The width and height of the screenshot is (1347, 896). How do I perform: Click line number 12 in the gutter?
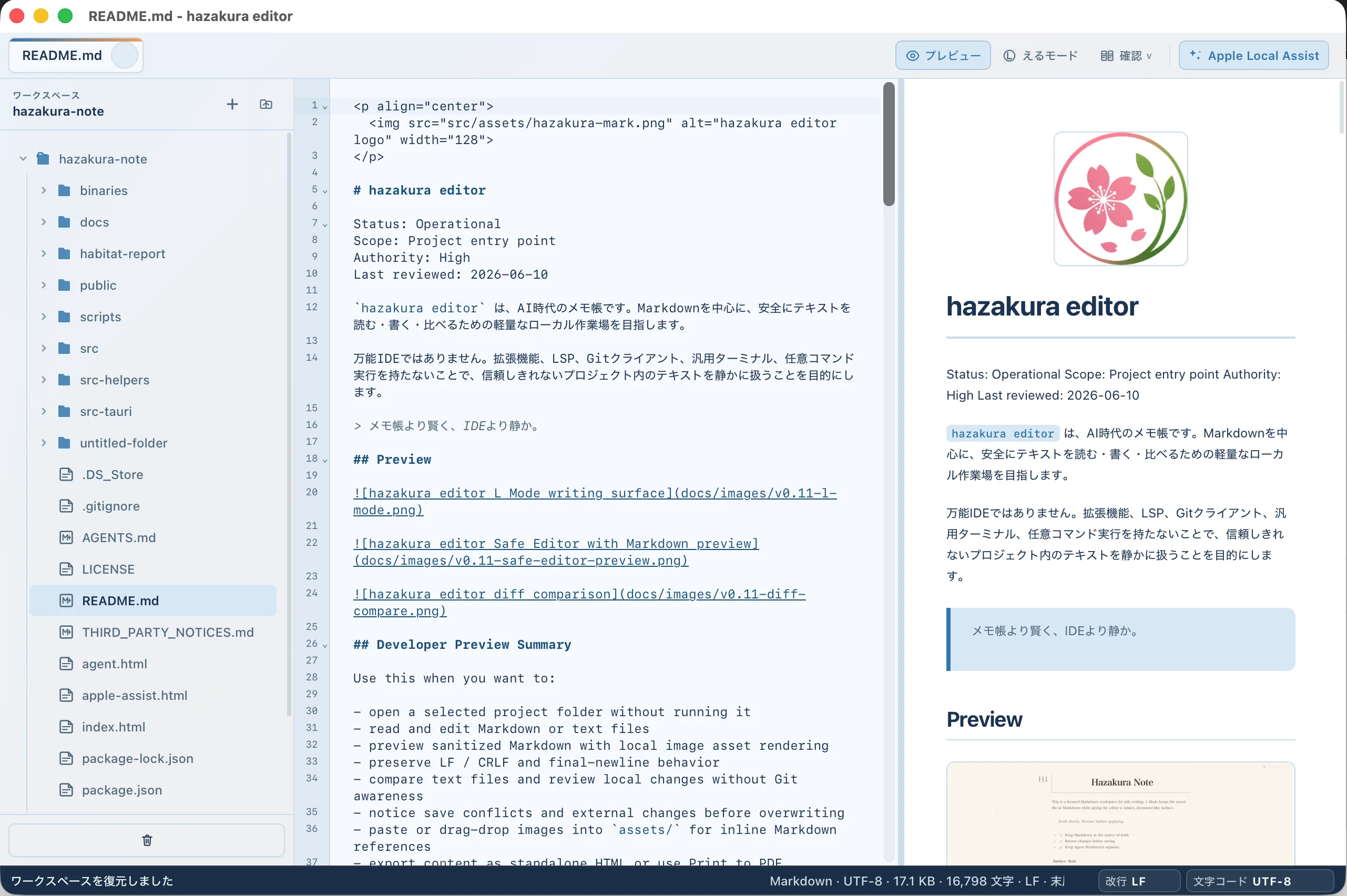coord(311,307)
